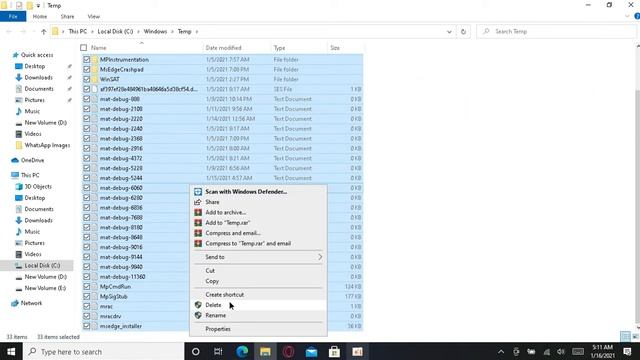Image resolution: width=640 pixels, height=360 pixels.
Task: Open WhatsApp Images folder in sidebar
Action: coord(42,145)
